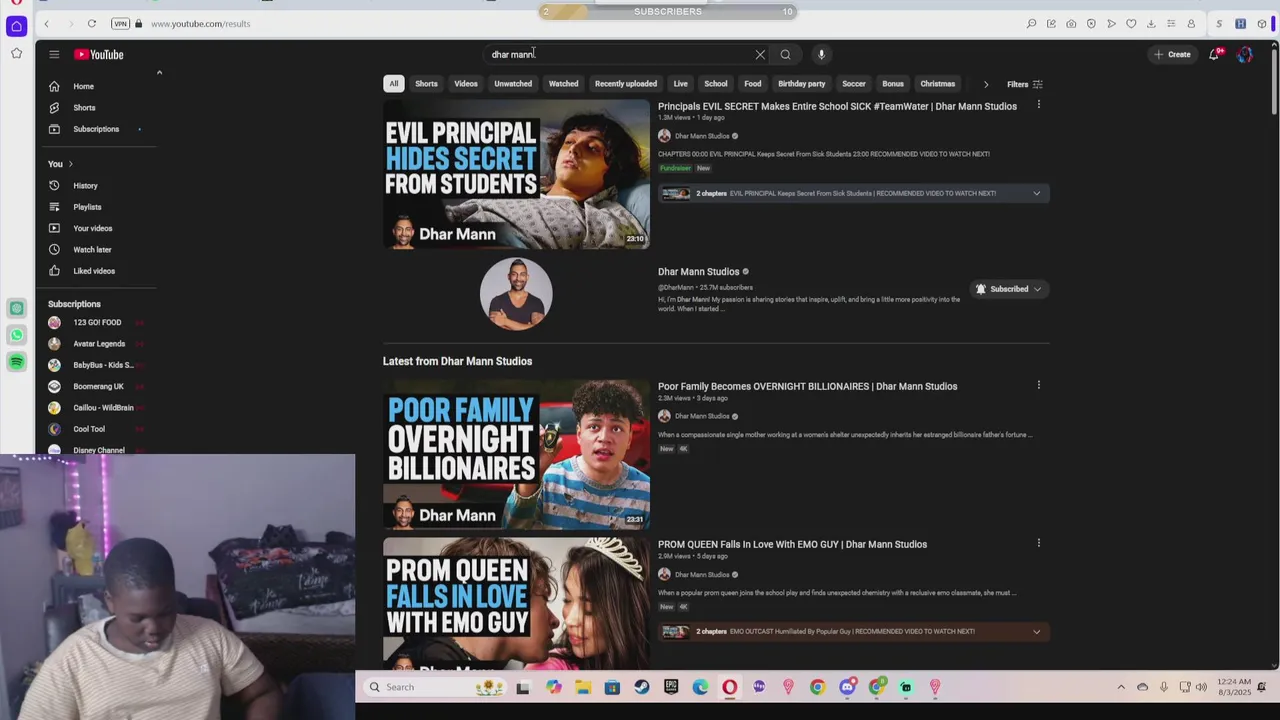Open more options for Prom Queen video
The height and width of the screenshot is (720, 1280).
click(1038, 543)
